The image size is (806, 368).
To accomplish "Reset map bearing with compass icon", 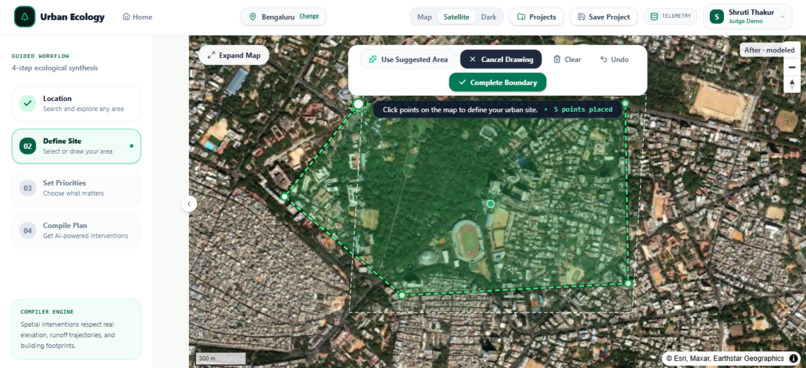I will pyautogui.click(x=792, y=84).
